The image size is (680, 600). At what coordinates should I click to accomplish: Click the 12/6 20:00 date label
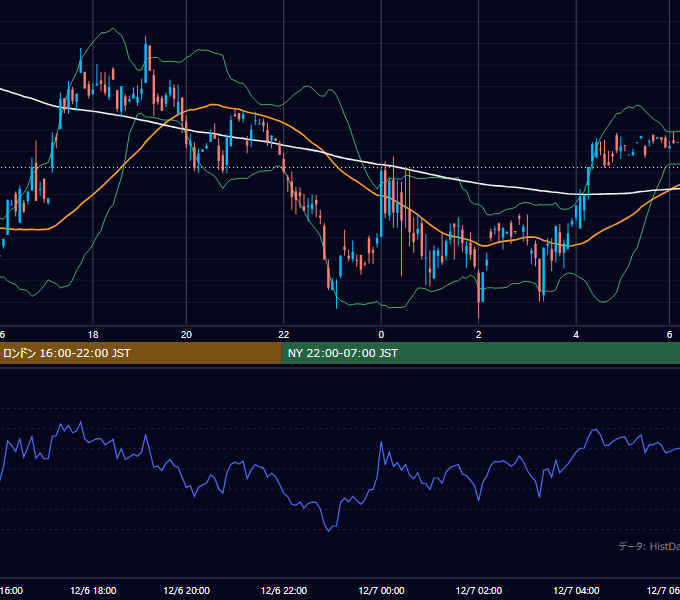pos(186,591)
